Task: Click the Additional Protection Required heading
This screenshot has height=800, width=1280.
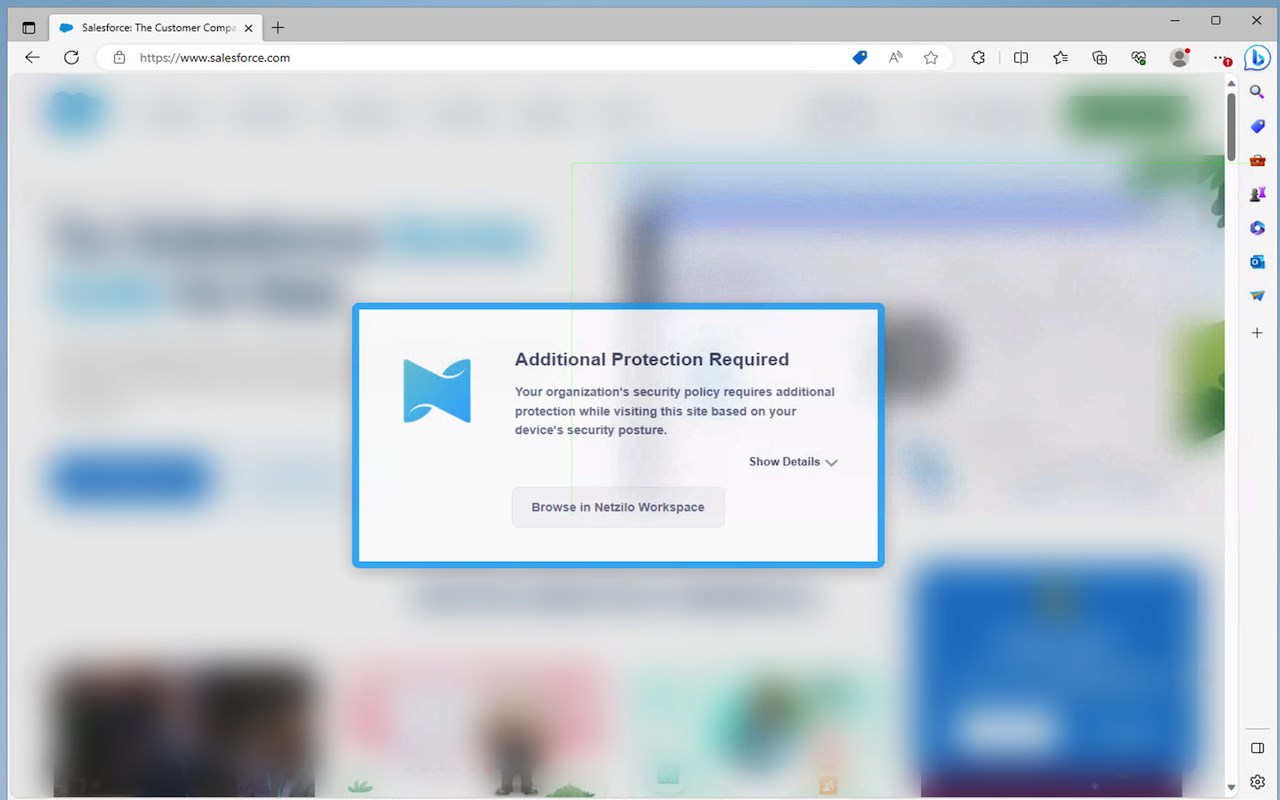Action: pyautogui.click(x=652, y=360)
